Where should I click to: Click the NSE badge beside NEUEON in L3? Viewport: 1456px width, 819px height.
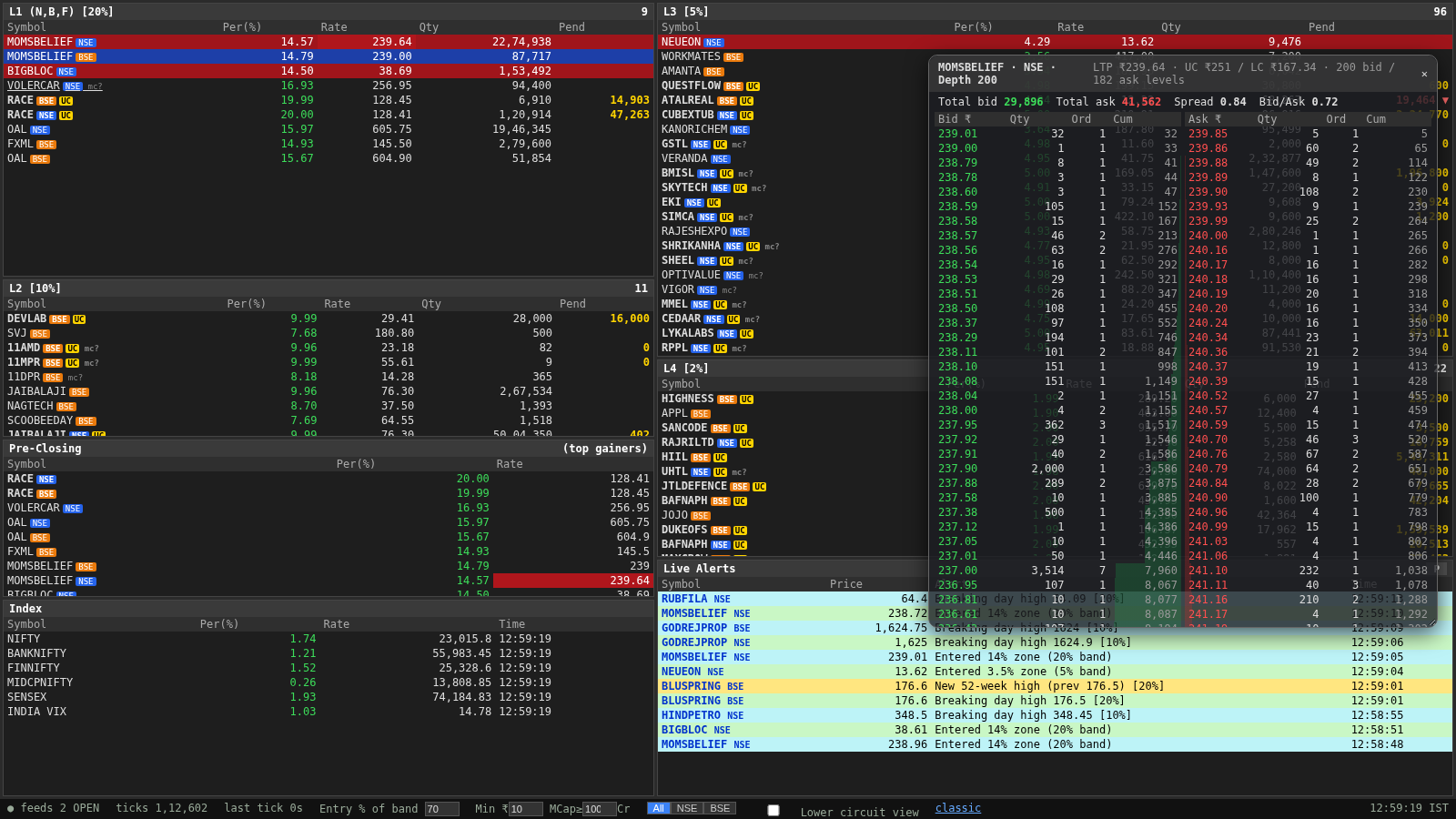click(x=714, y=43)
